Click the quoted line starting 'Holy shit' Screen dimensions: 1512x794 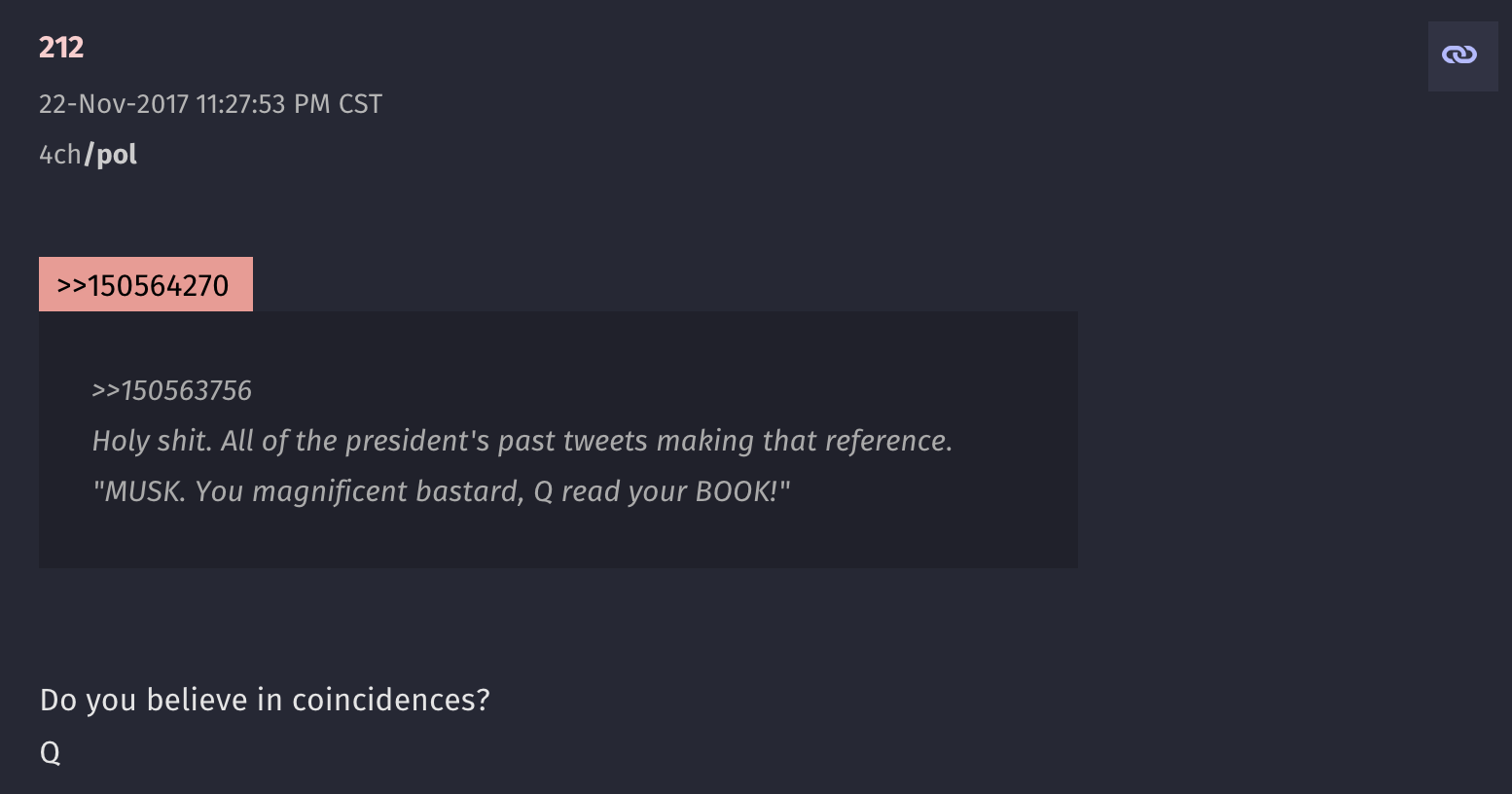(x=522, y=441)
